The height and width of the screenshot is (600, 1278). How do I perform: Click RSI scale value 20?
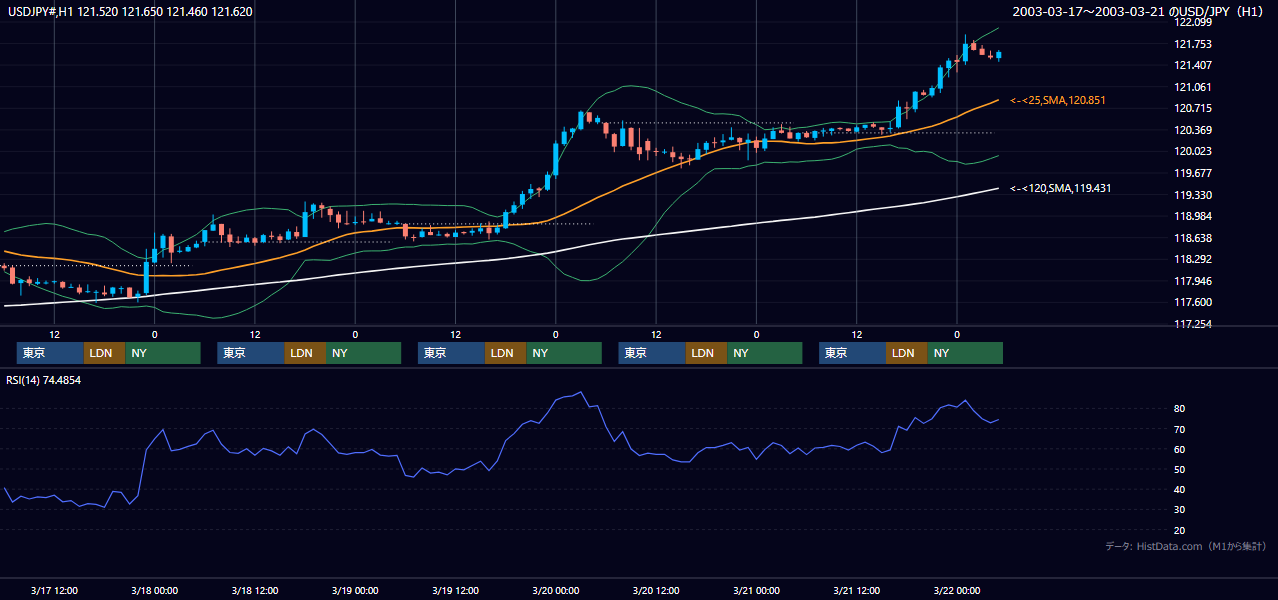point(1180,530)
